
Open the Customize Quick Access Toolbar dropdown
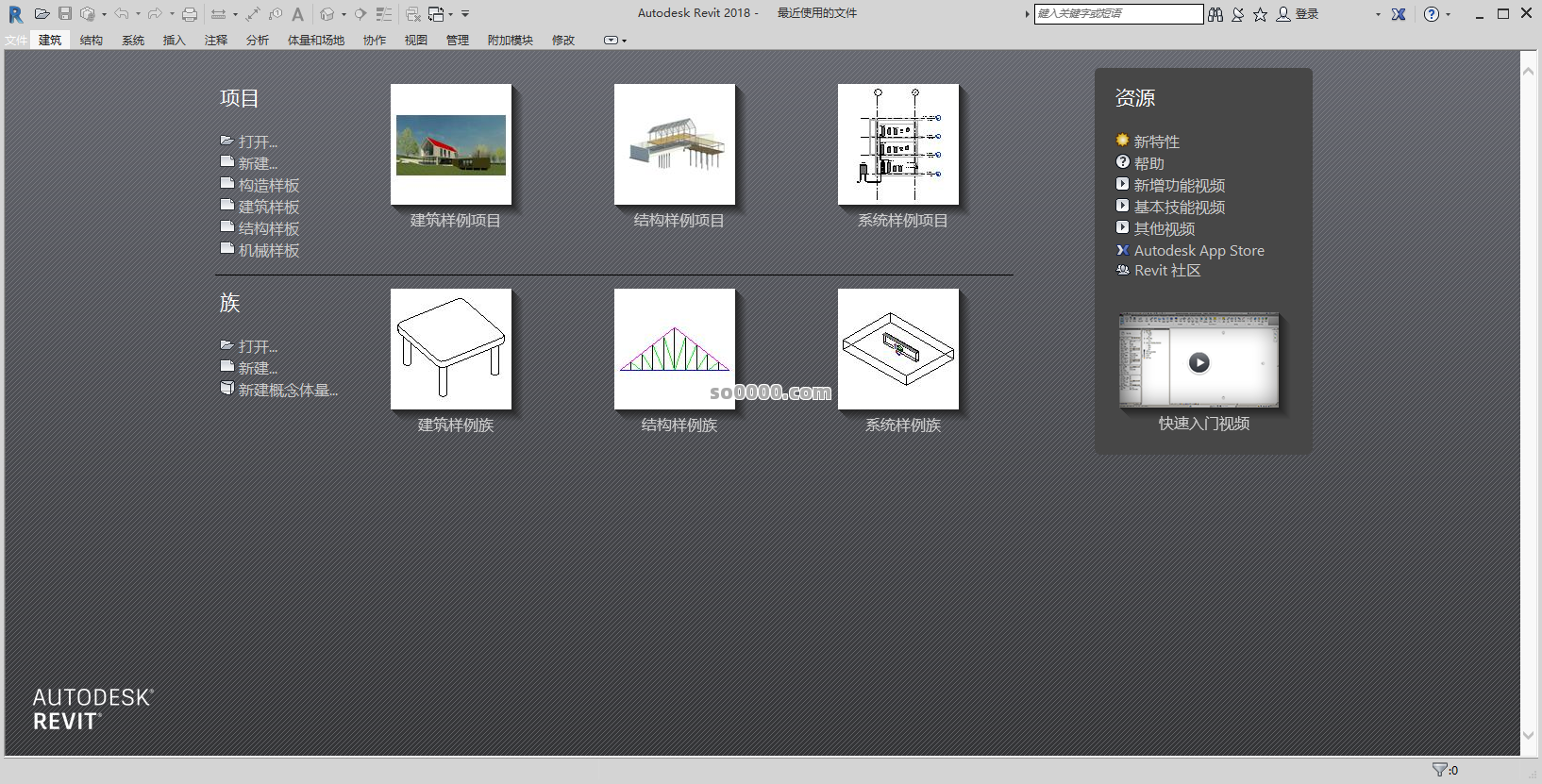click(x=465, y=14)
